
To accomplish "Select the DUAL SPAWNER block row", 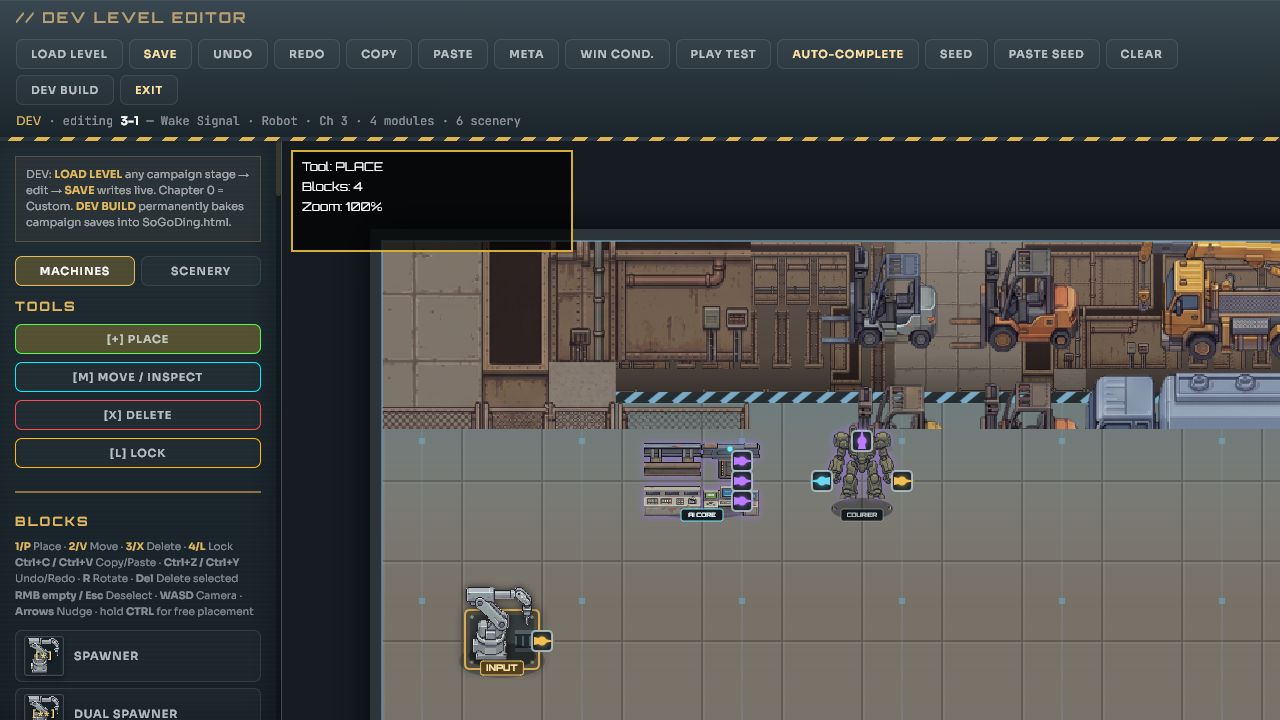I will click(x=138, y=705).
